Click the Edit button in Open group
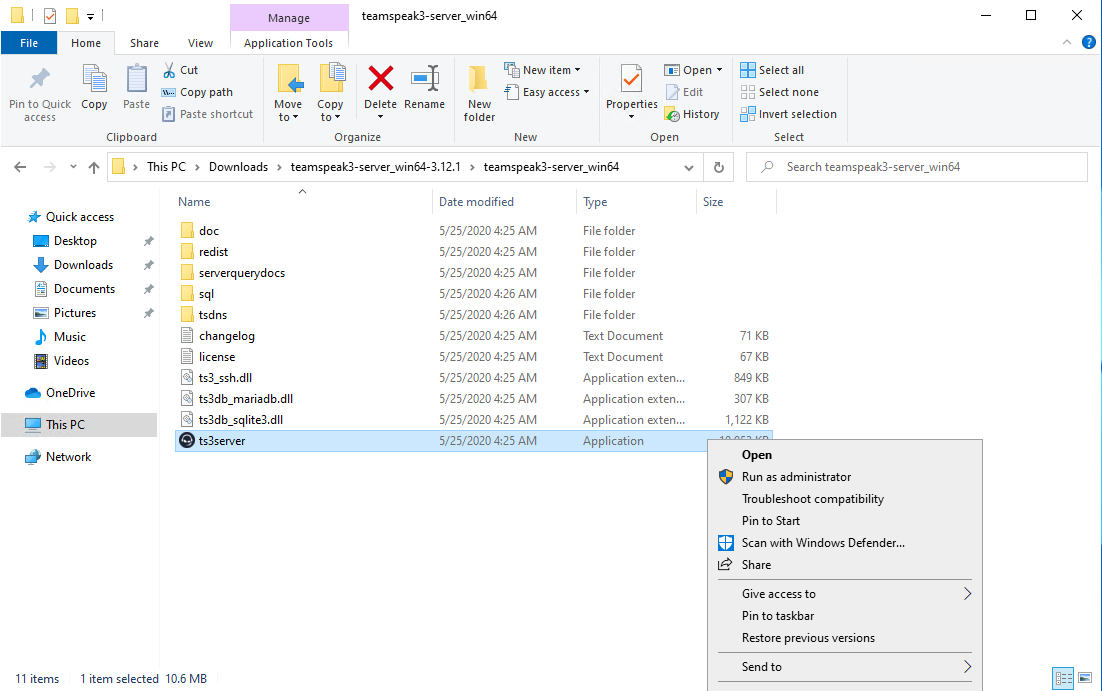This screenshot has width=1102, height=691. pos(685,92)
